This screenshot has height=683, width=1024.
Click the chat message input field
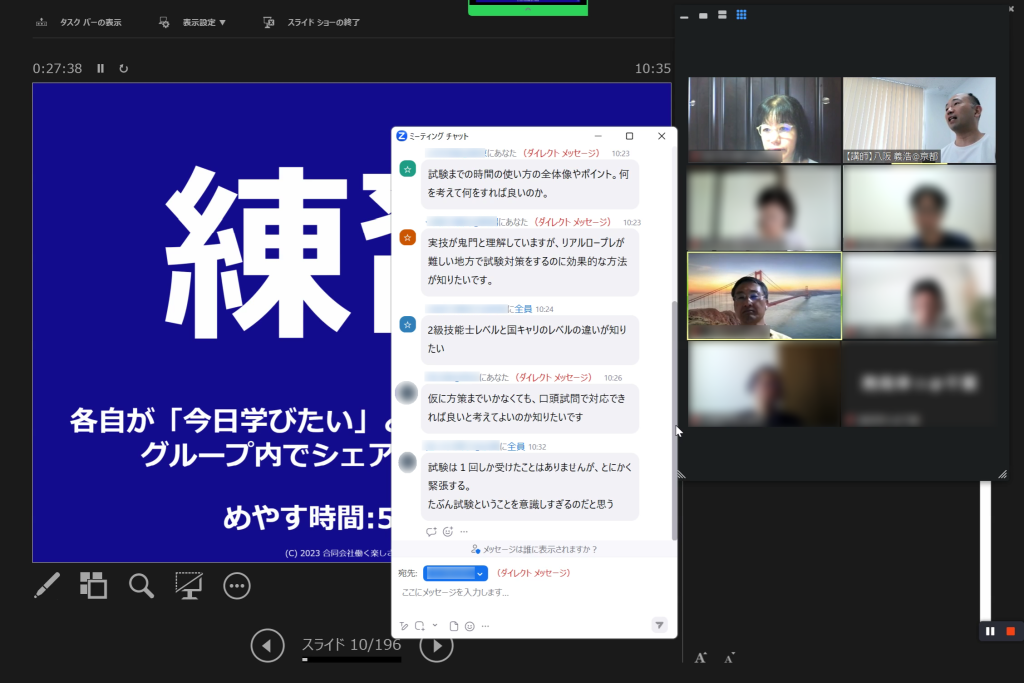530,593
